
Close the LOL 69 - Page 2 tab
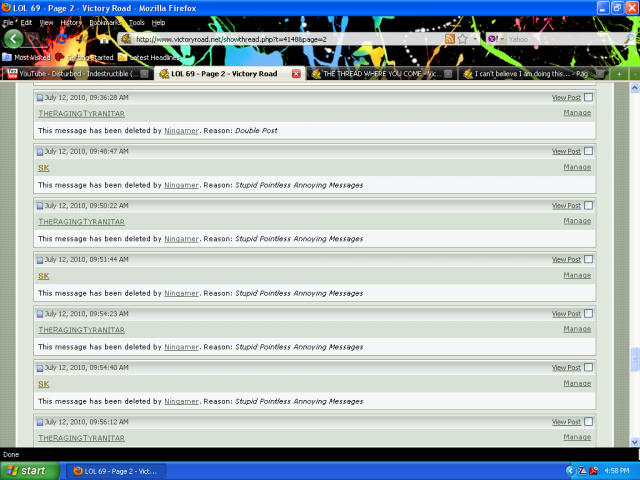(x=297, y=73)
